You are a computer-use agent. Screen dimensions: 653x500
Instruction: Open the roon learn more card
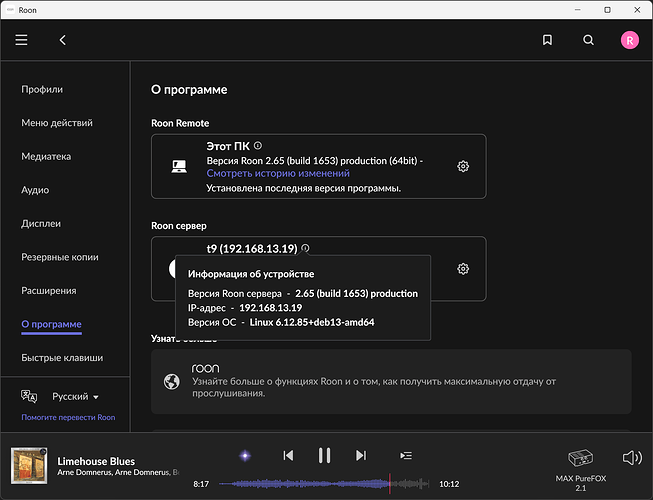[x=391, y=381]
